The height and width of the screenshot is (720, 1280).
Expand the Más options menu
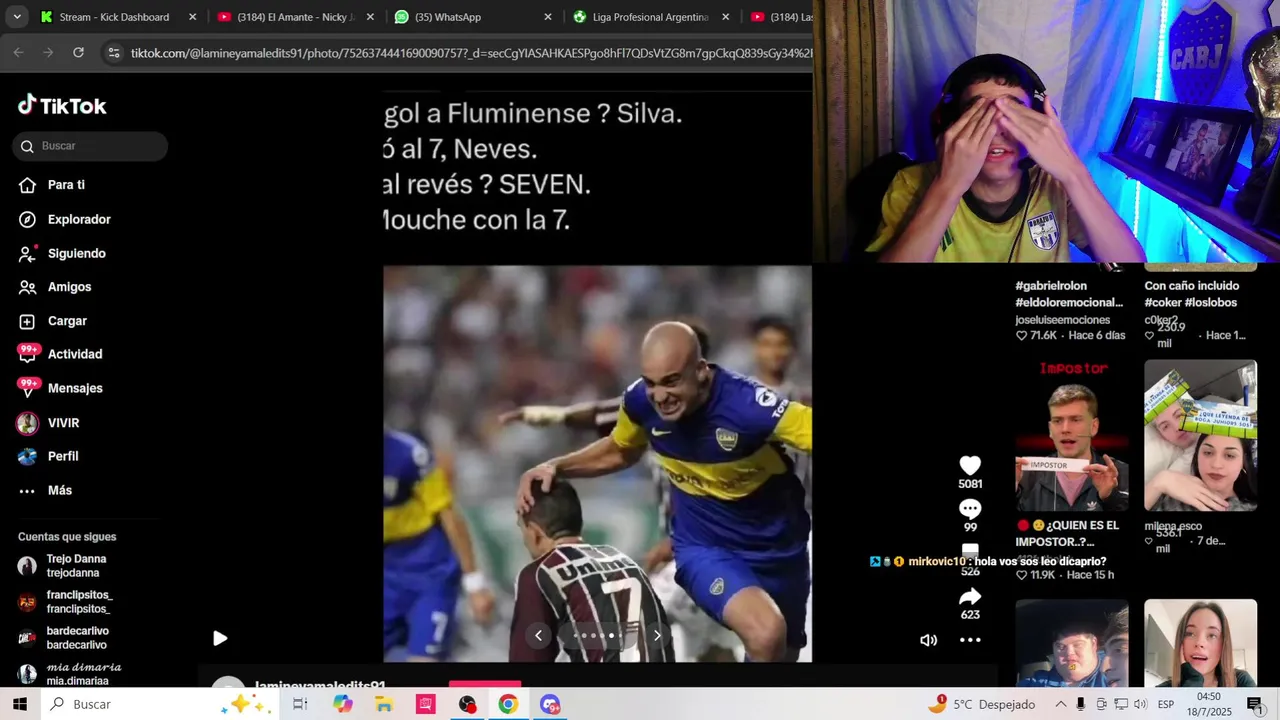point(45,490)
